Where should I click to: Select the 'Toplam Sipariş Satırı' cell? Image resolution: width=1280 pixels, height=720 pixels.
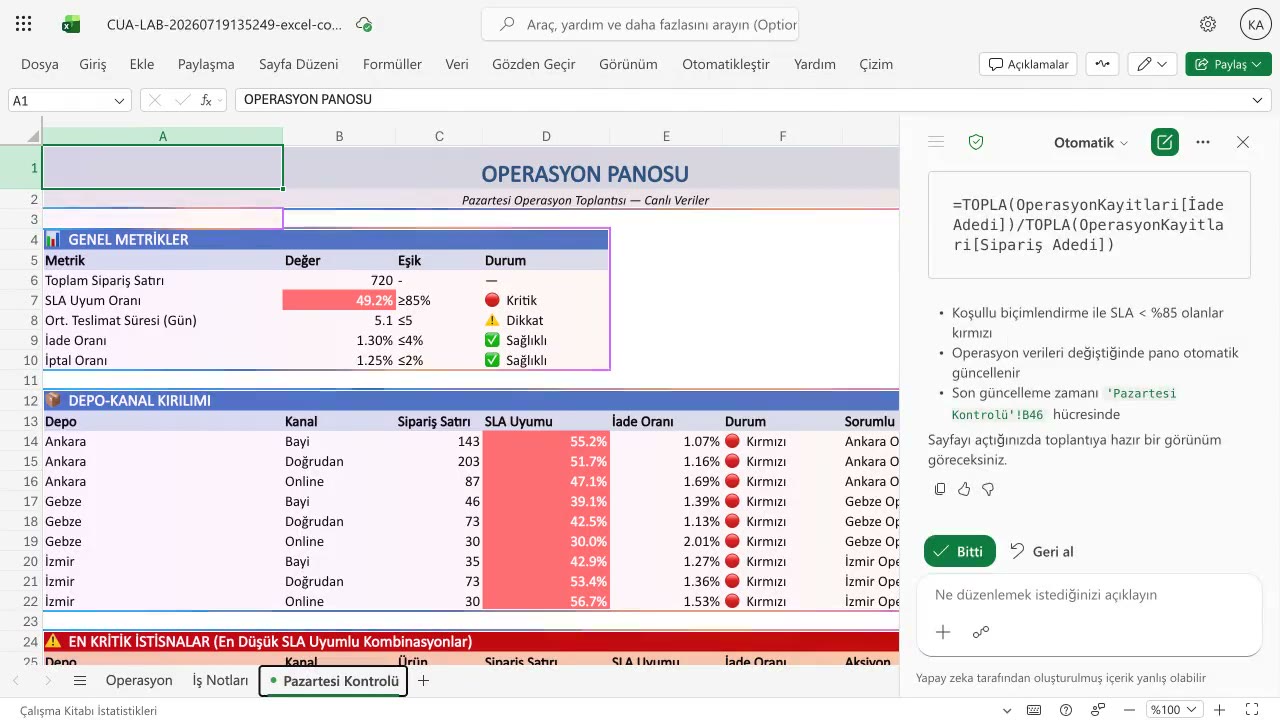point(162,280)
